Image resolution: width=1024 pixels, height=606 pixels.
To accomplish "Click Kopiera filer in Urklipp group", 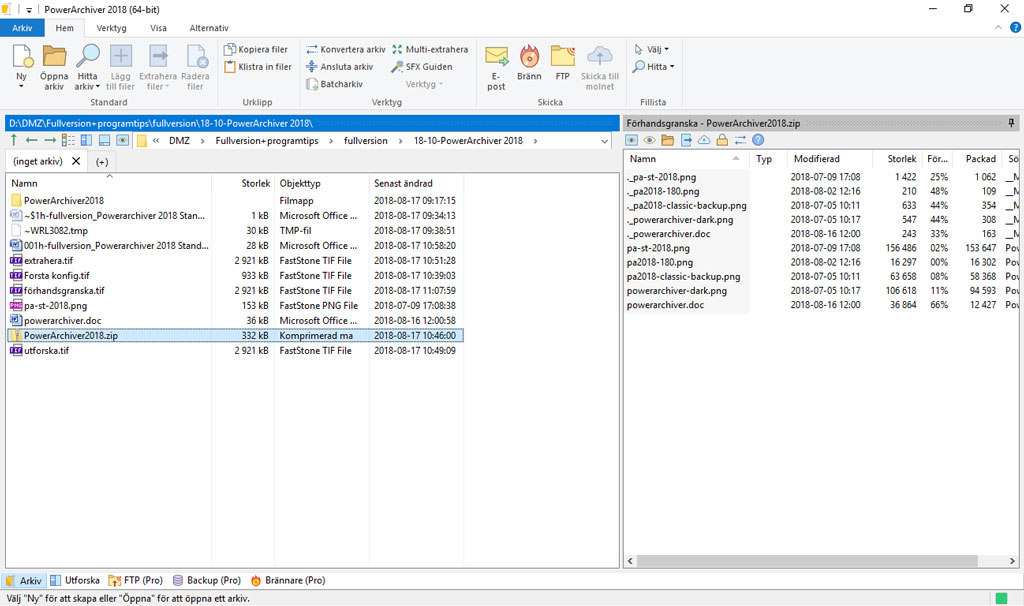I will pyautogui.click(x=255, y=49).
